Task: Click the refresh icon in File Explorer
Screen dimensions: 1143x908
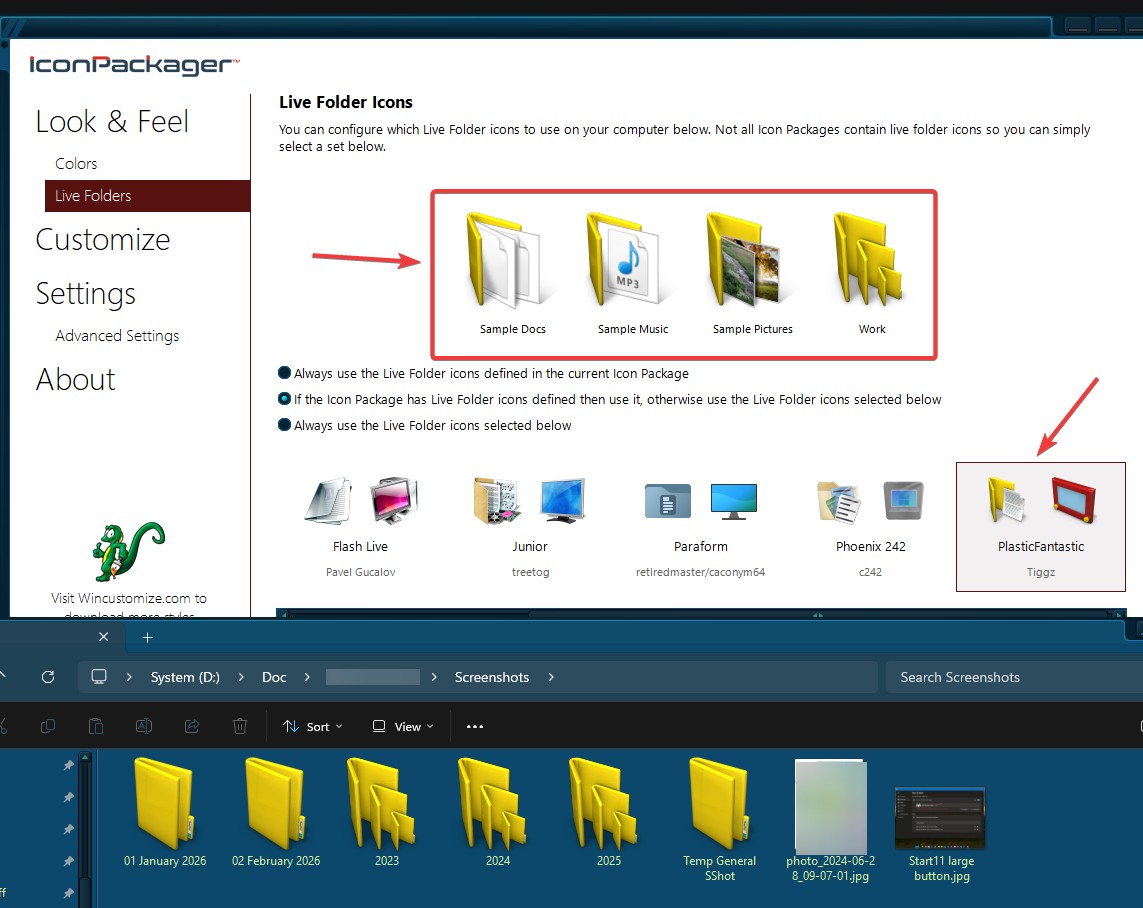Action: [47, 677]
